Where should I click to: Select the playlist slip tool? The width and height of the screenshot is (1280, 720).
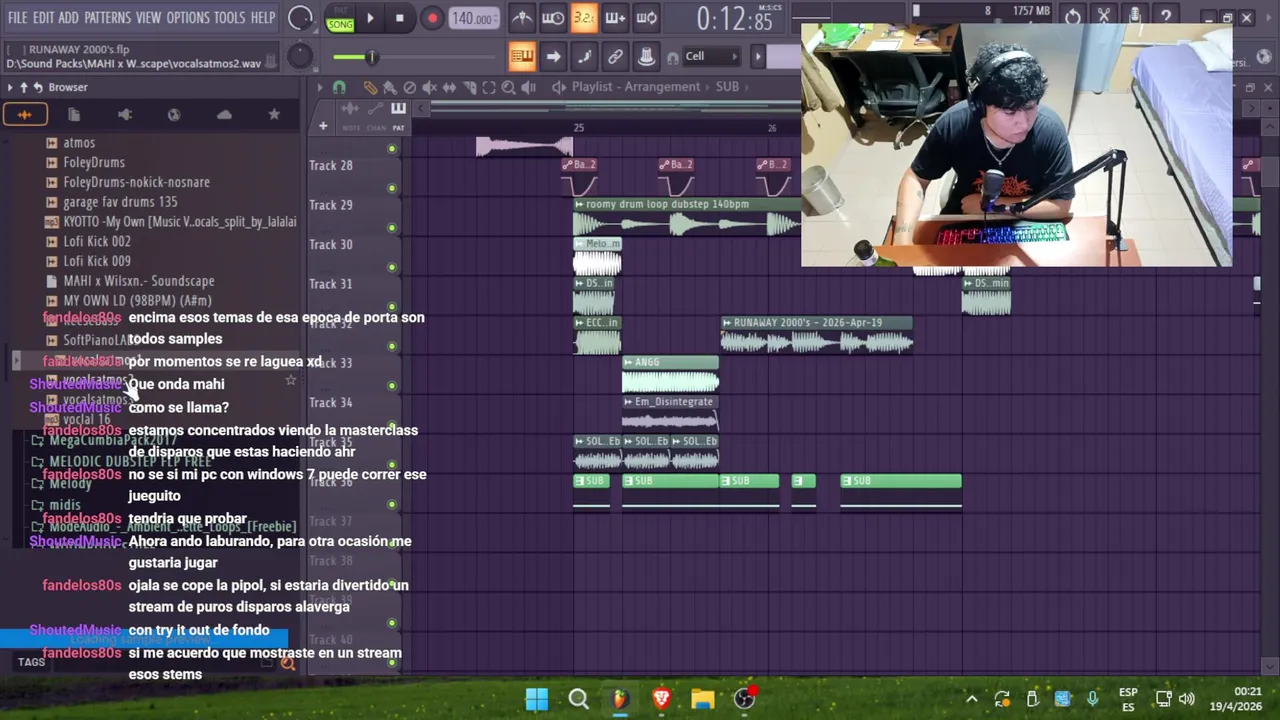pyautogui.click(x=449, y=87)
